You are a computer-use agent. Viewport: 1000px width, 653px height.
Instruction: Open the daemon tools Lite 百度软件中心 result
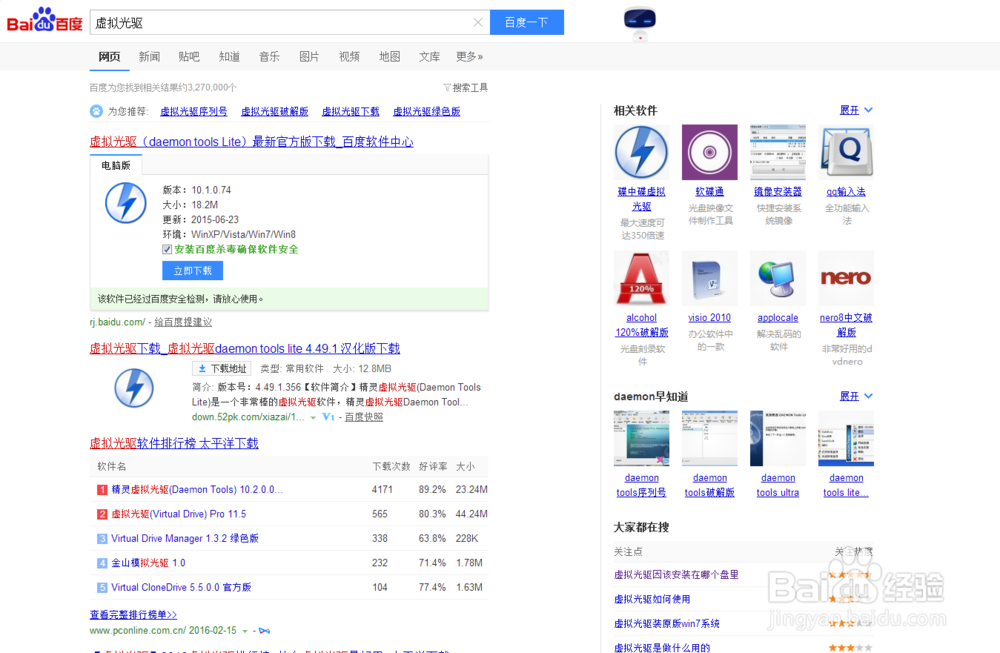click(251, 142)
